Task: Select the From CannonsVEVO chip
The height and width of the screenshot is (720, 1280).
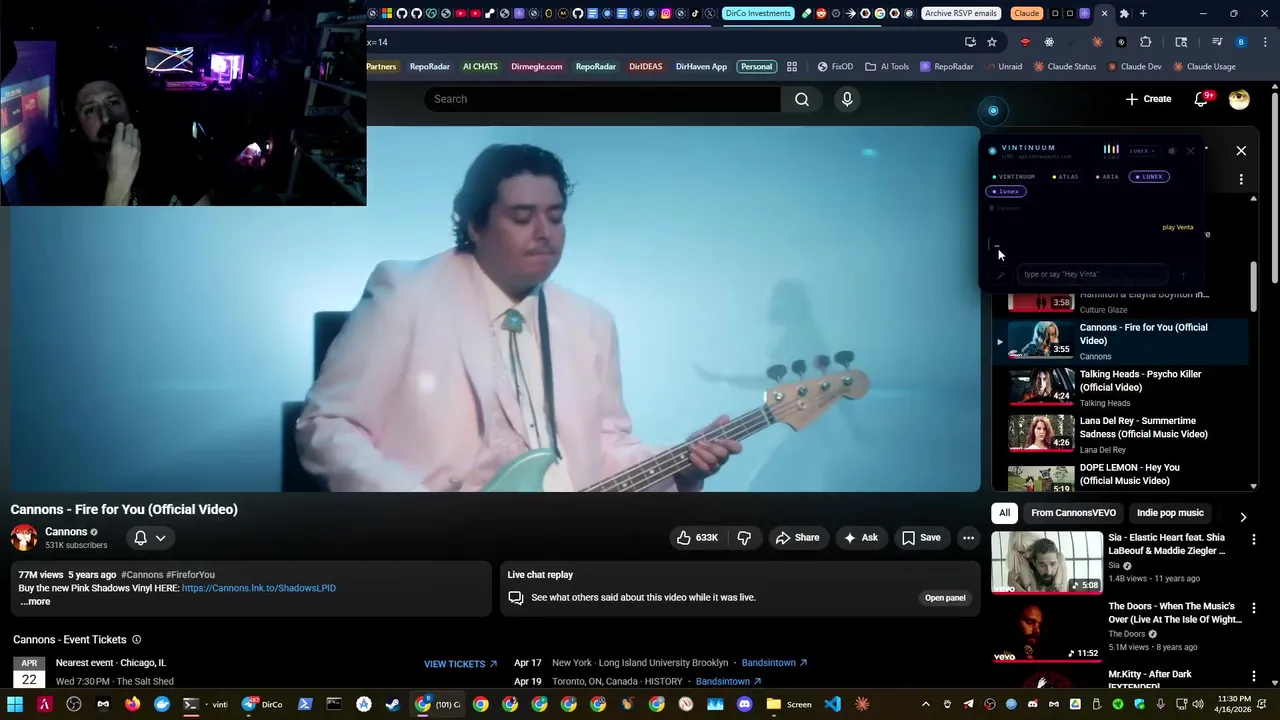Action: point(1073,513)
